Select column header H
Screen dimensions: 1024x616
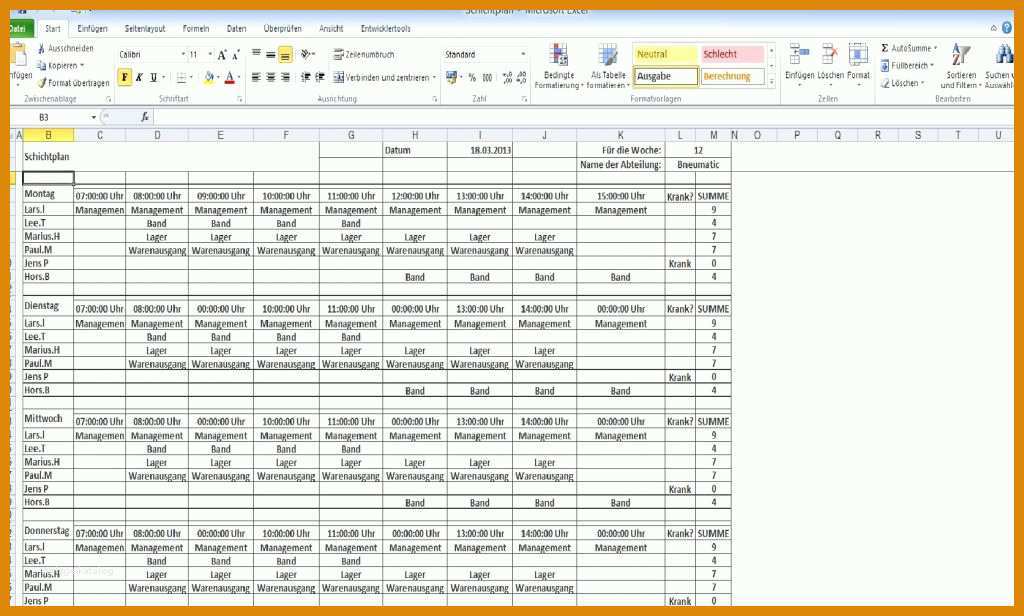tap(415, 135)
